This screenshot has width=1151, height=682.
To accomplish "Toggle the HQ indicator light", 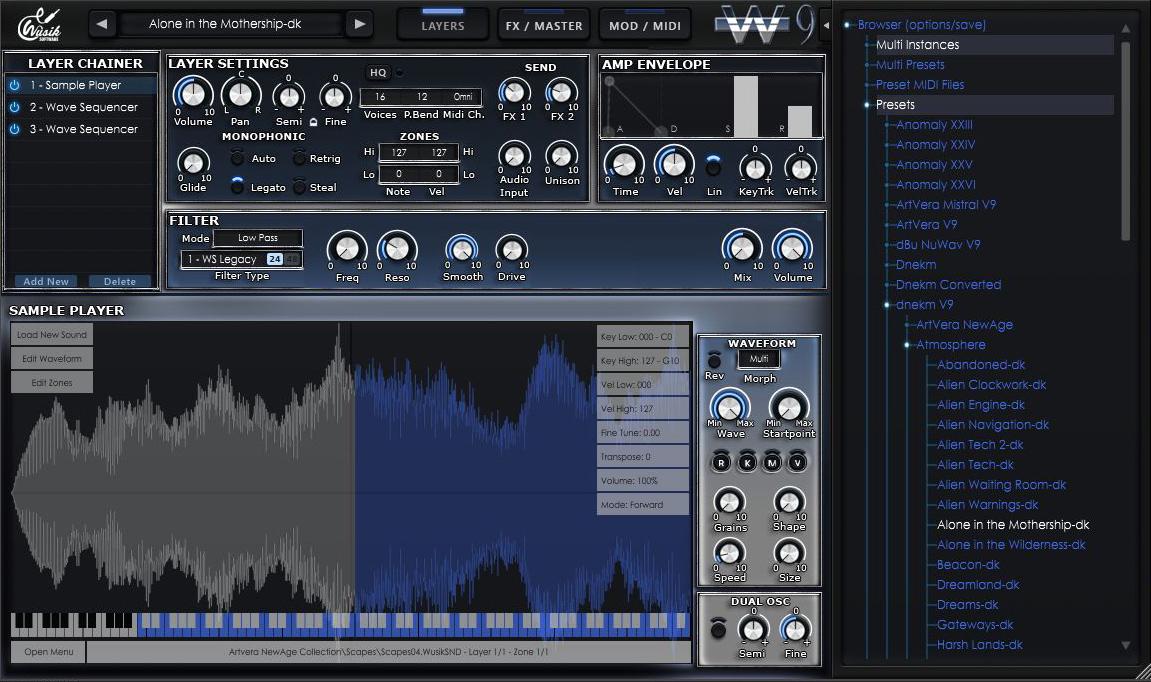I will 399,73.
